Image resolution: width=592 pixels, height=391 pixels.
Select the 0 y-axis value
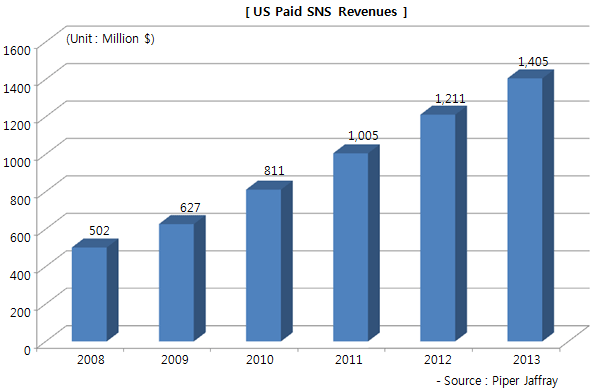(27, 350)
